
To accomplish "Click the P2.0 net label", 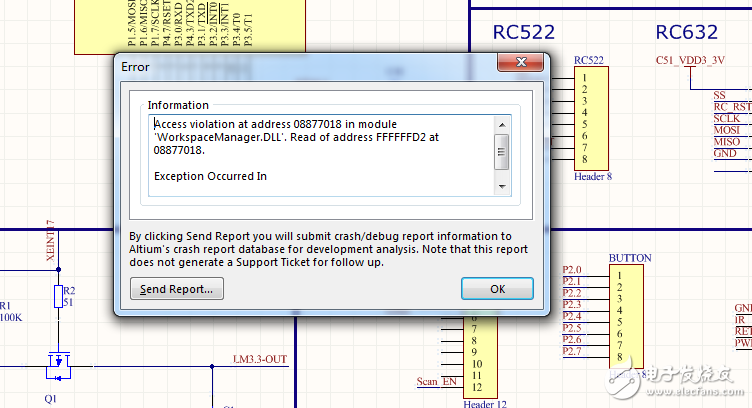I will point(572,270).
